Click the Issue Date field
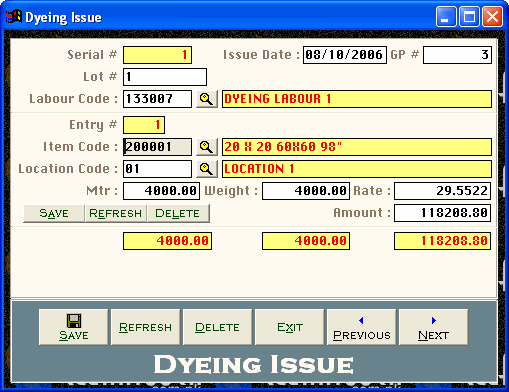This screenshot has width=509, height=392. pos(345,55)
